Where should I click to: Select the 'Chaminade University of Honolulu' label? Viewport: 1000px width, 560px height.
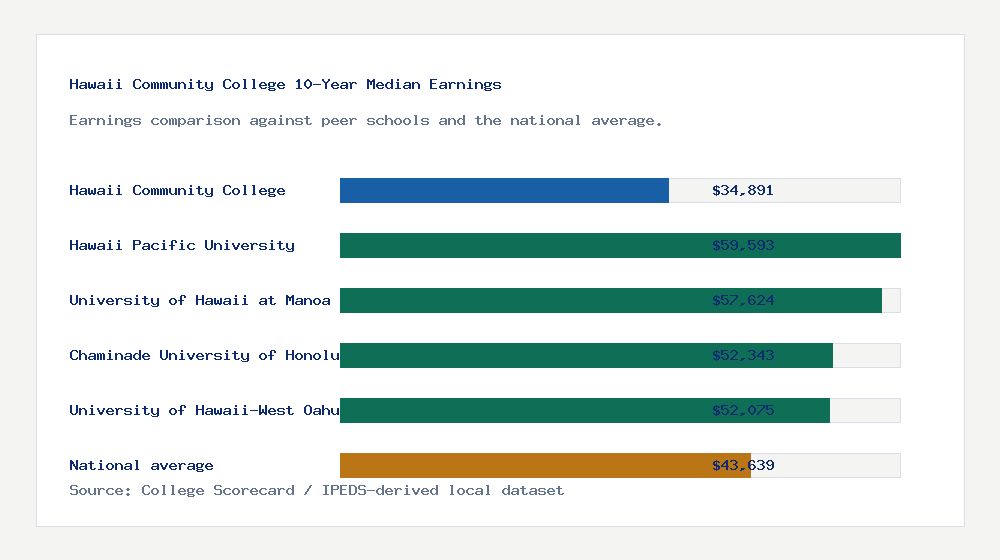coord(204,355)
